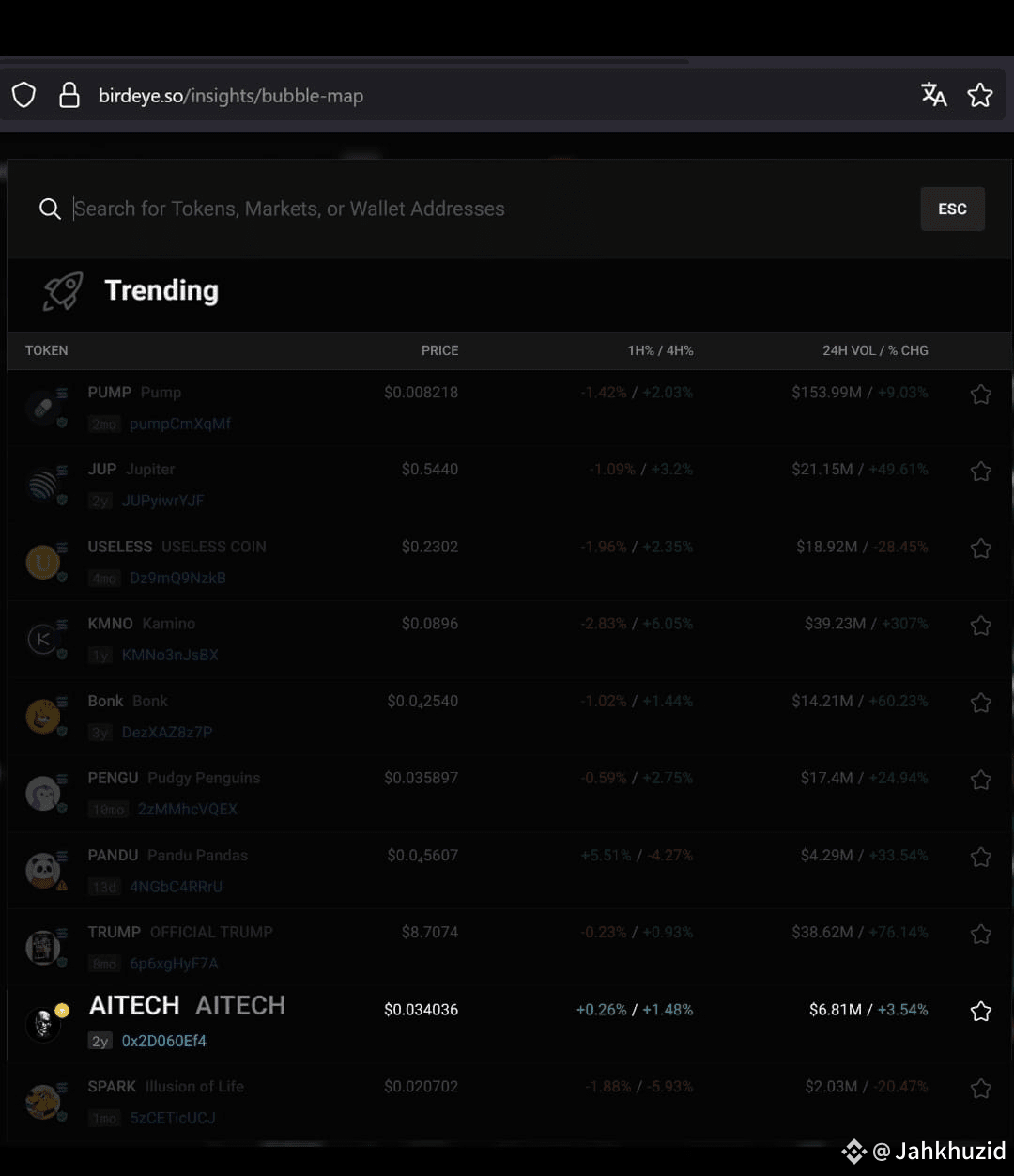Click the USELESS coin logo
The width and height of the screenshot is (1014, 1176).
43,563
